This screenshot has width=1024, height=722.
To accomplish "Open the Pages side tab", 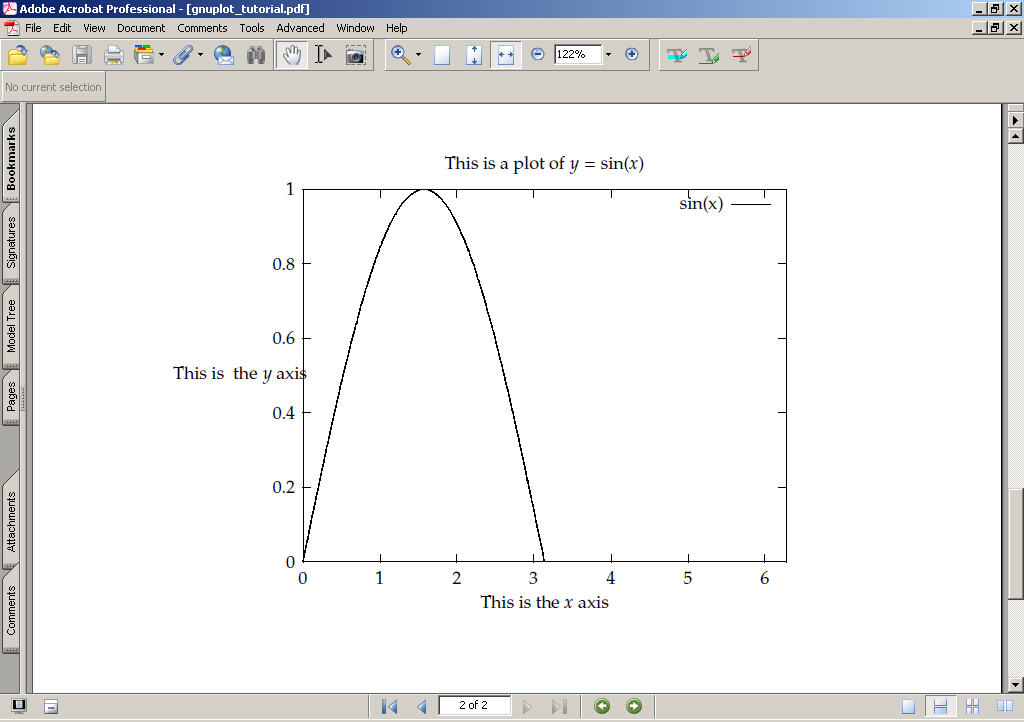I will tap(10, 397).
